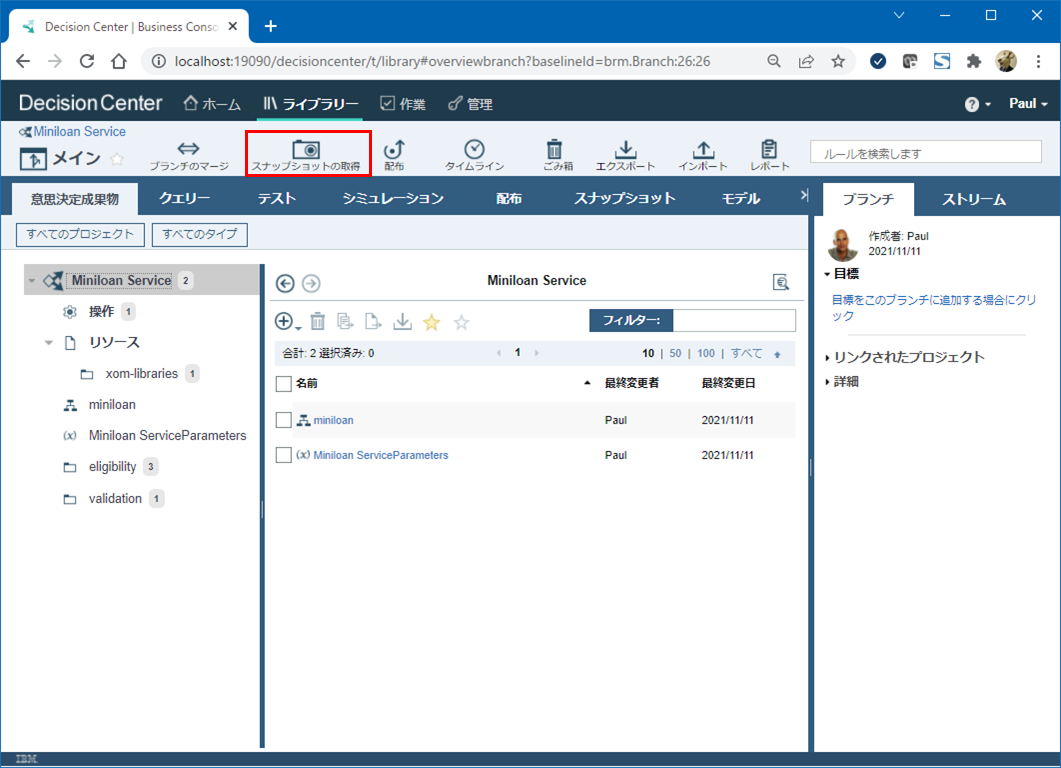The height and width of the screenshot is (768, 1061).
Task: Open the すべてのタイプ filter dropdown
Action: click(200, 234)
